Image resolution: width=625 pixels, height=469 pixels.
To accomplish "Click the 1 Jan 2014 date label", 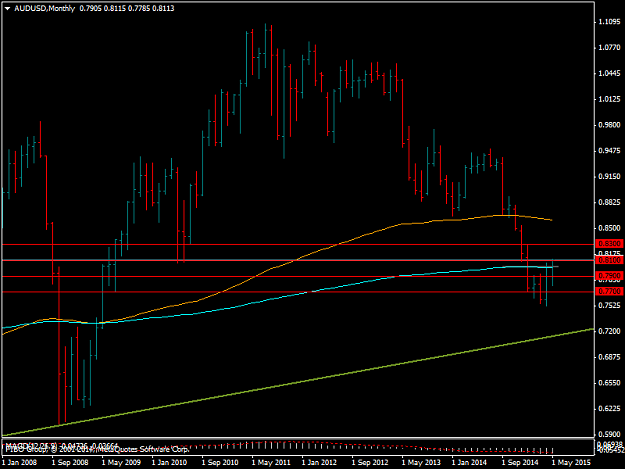I will coord(469,463).
